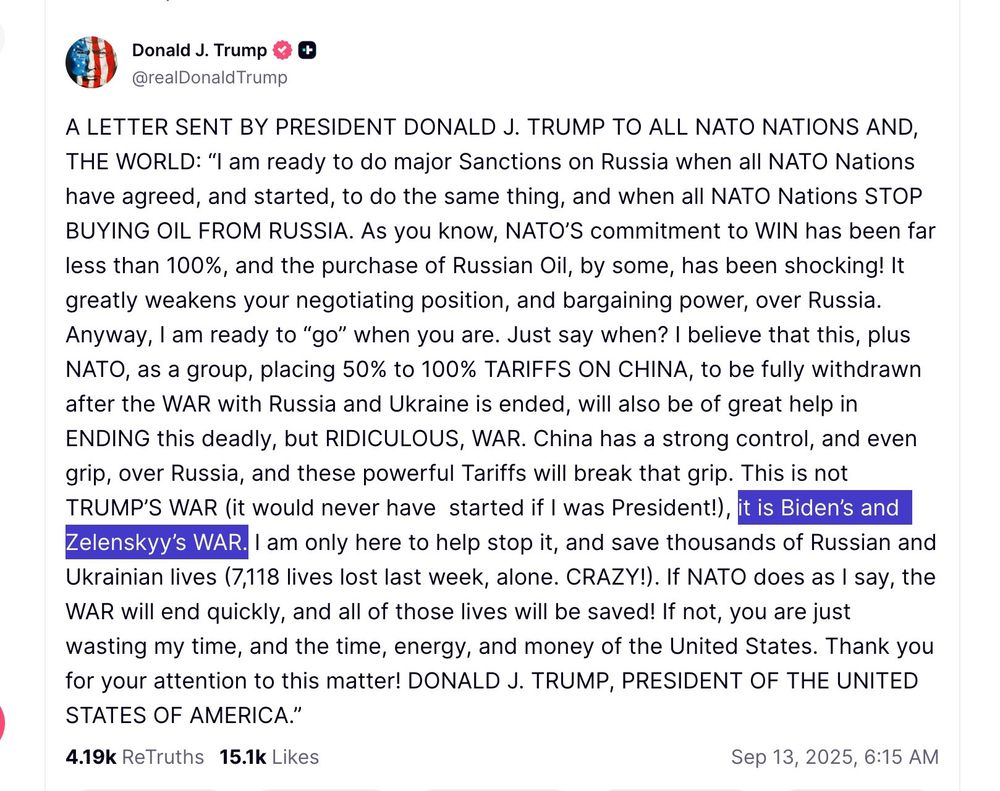Click the pink verified checkmark badge

pyautogui.click(x=283, y=50)
